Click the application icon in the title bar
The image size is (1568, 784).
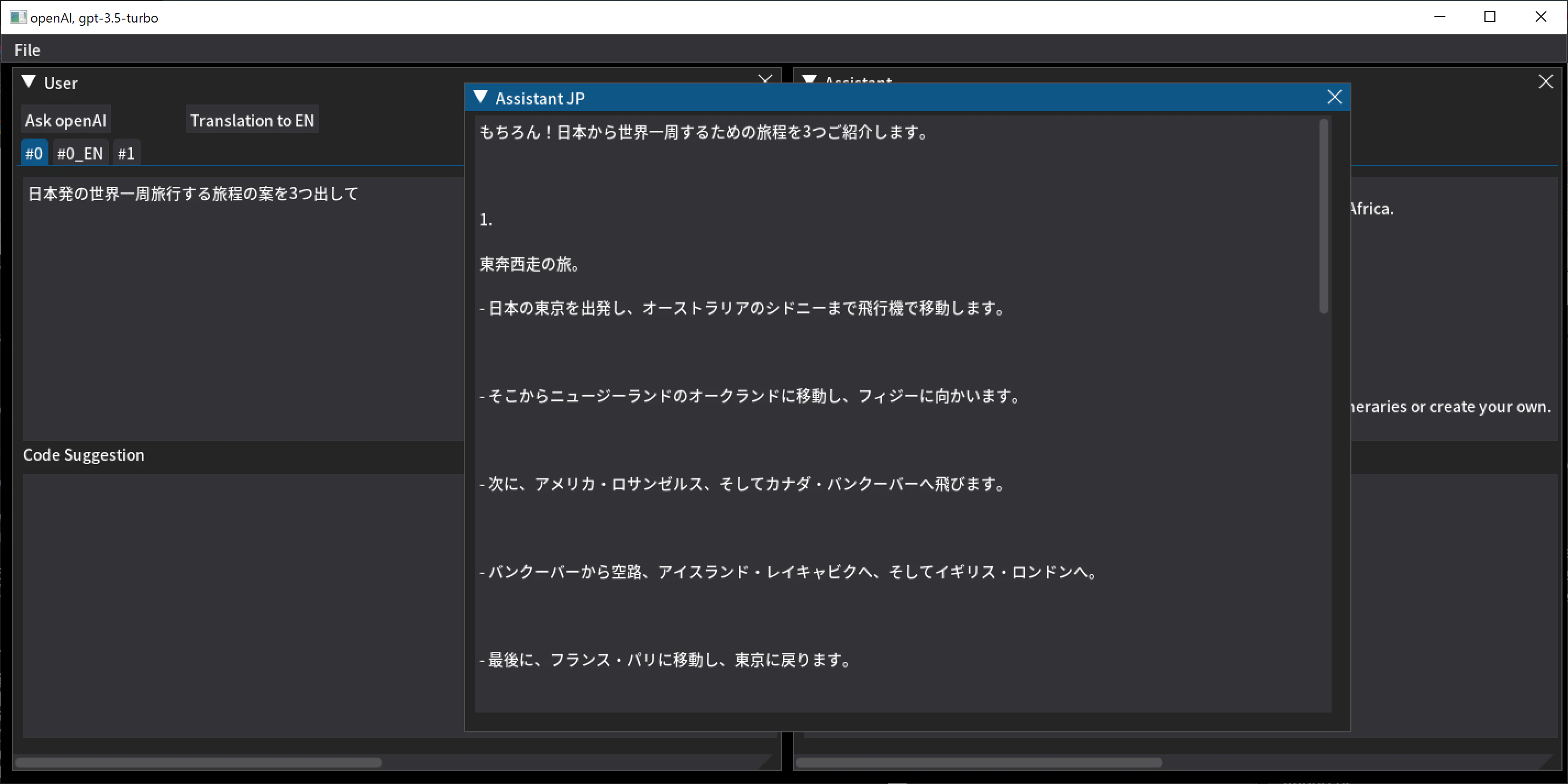tap(18, 17)
